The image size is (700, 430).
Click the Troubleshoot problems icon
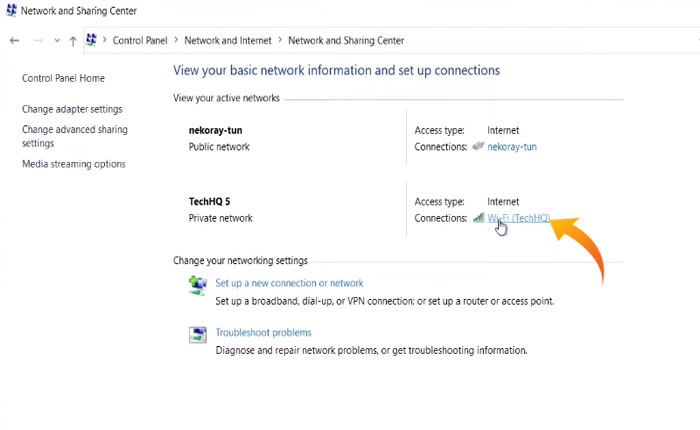click(x=197, y=335)
